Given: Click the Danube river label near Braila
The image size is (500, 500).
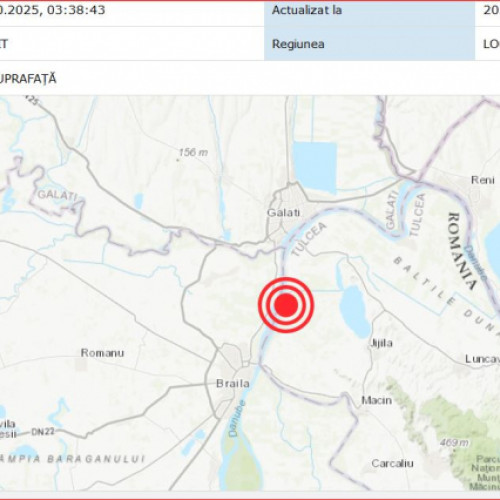Looking at the screenshot, I should tap(237, 418).
